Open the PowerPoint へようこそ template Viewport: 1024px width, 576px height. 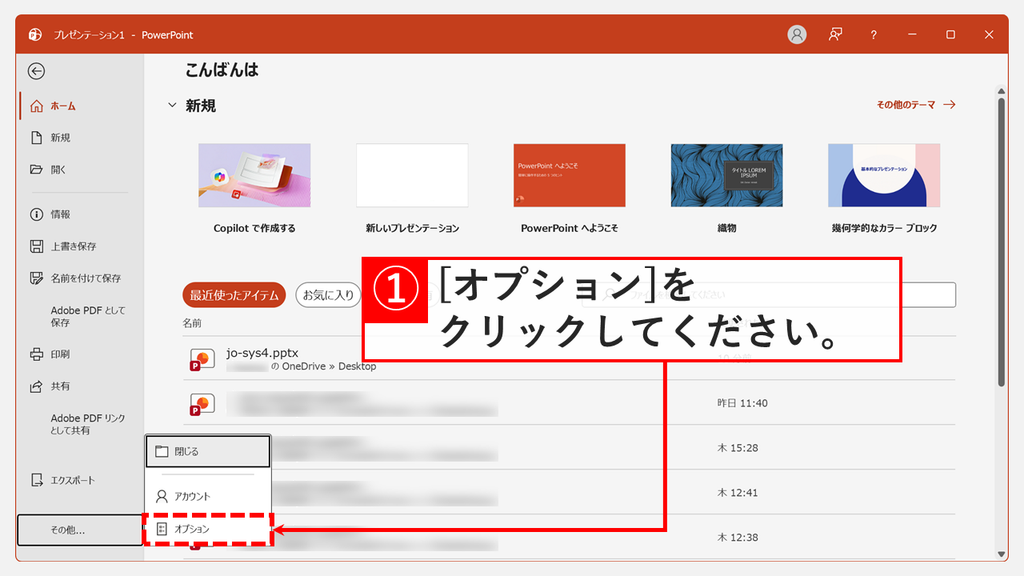[x=569, y=176]
